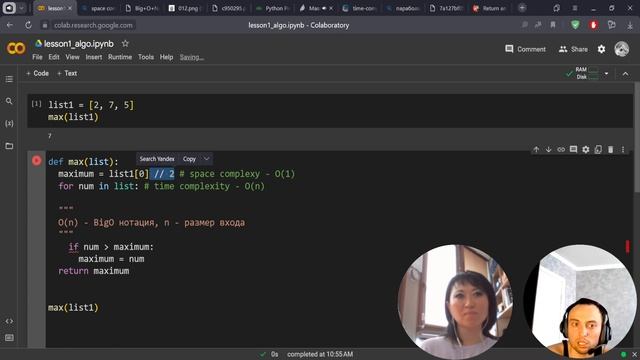640x360 pixels.
Task: Open the green shield protection icon
Action: 575,25
